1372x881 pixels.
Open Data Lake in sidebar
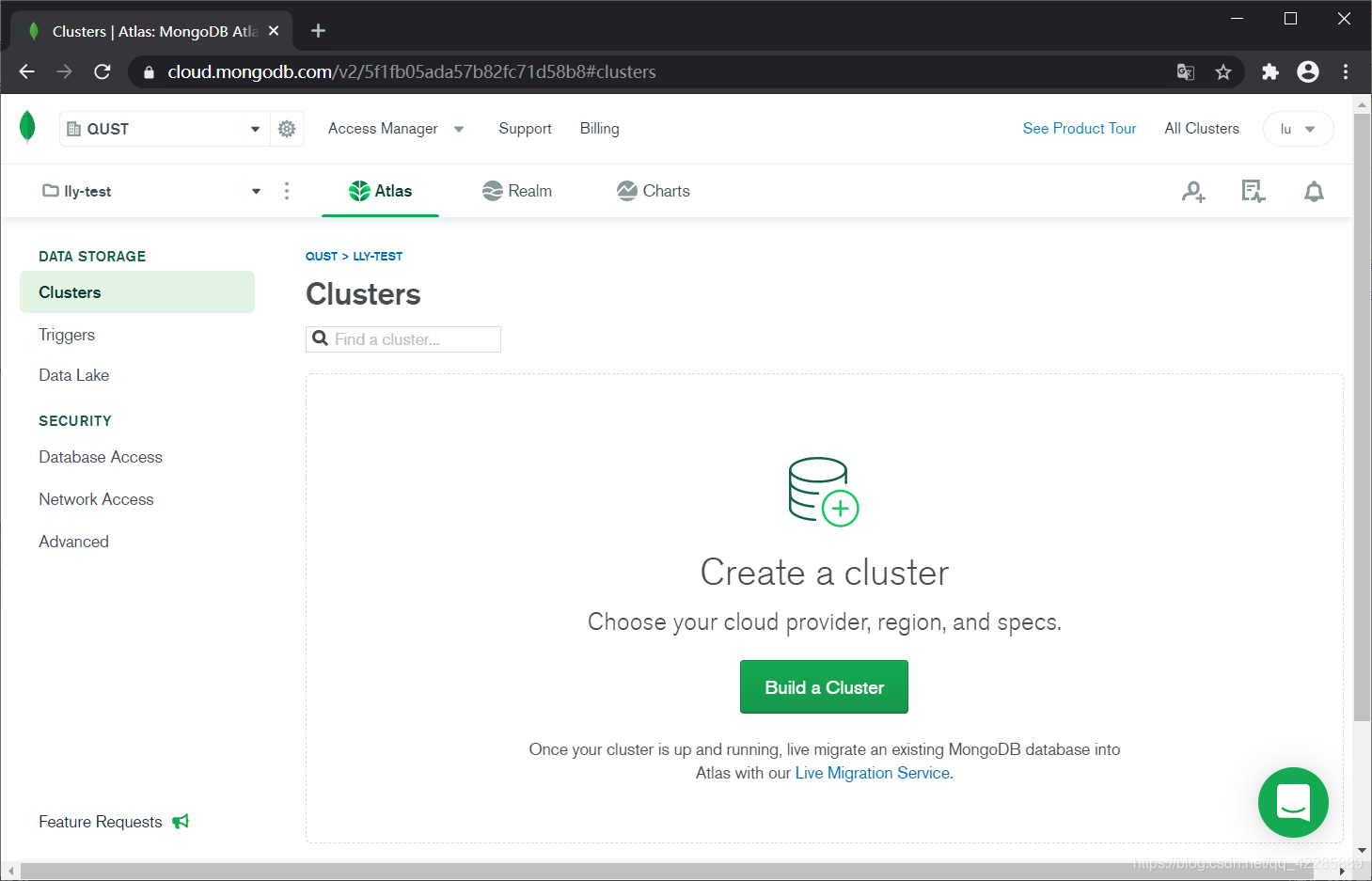pos(74,375)
